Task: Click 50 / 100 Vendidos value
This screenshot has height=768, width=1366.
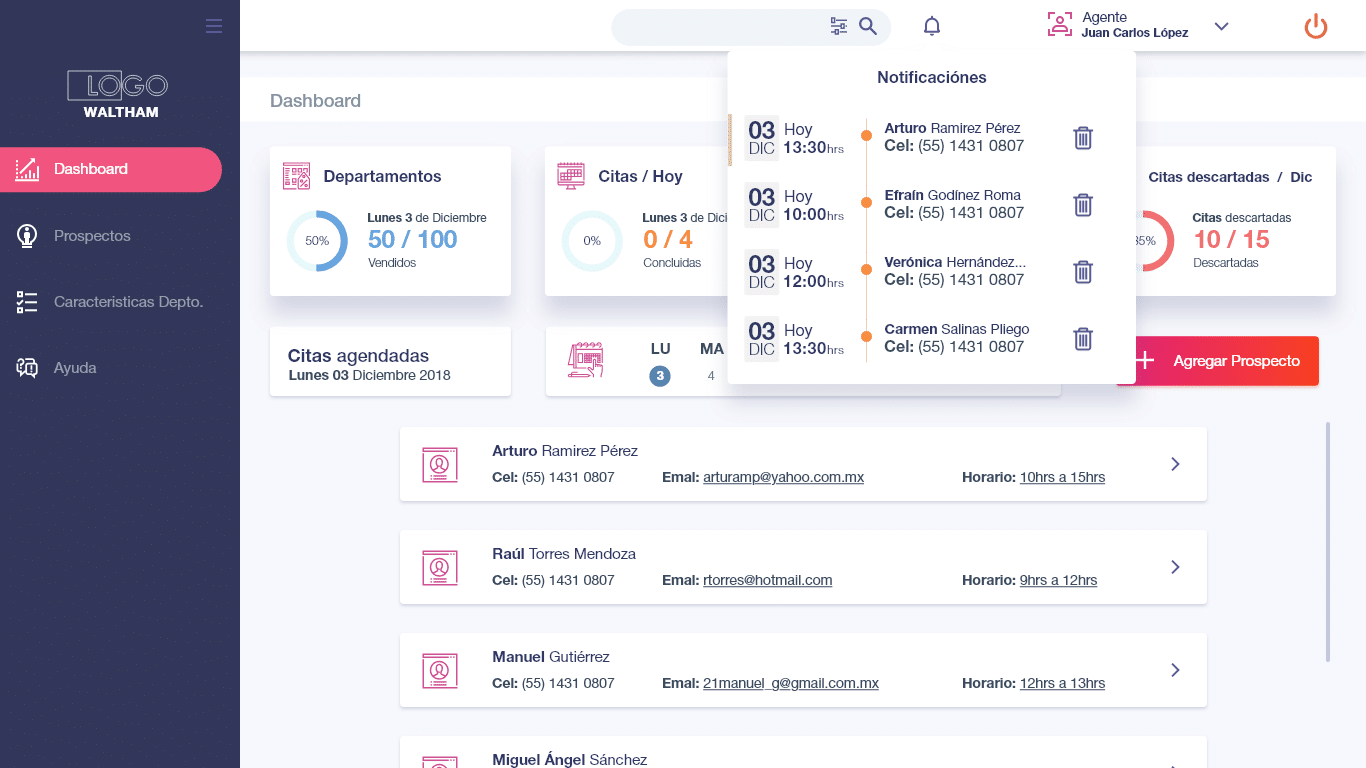Action: [x=412, y=239]
